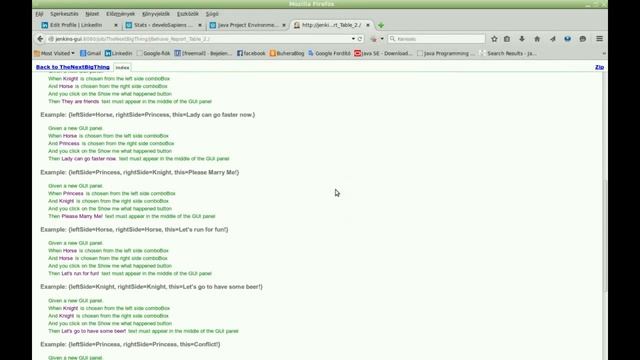The width and height of the screenshot is (640, 360).
Task: Open the LinkedIn bookmark
Action: (x=118, y=53)
